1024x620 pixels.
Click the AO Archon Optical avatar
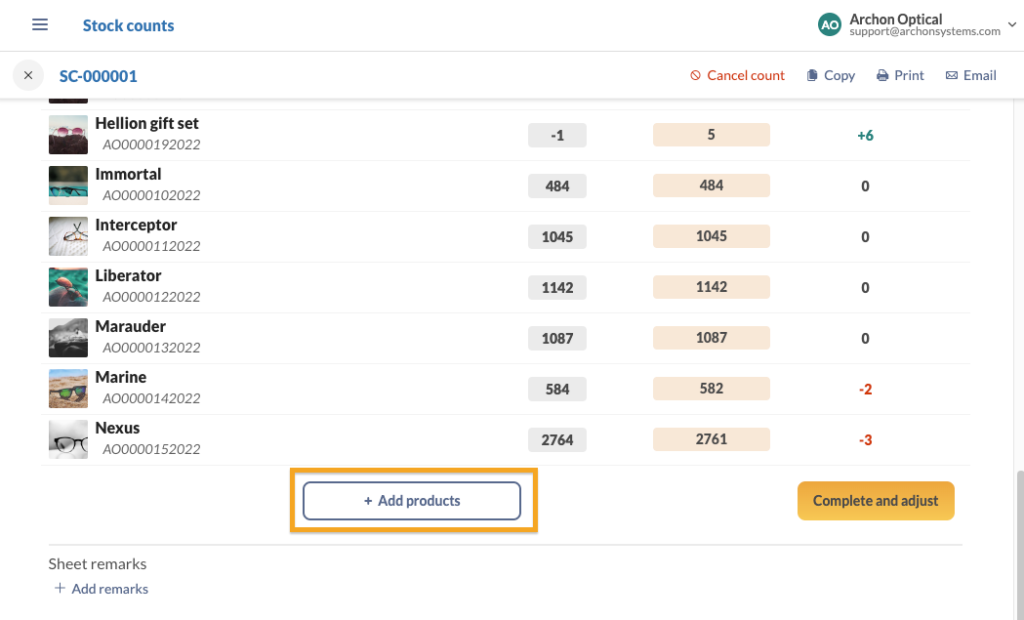[x=829, y=24]
